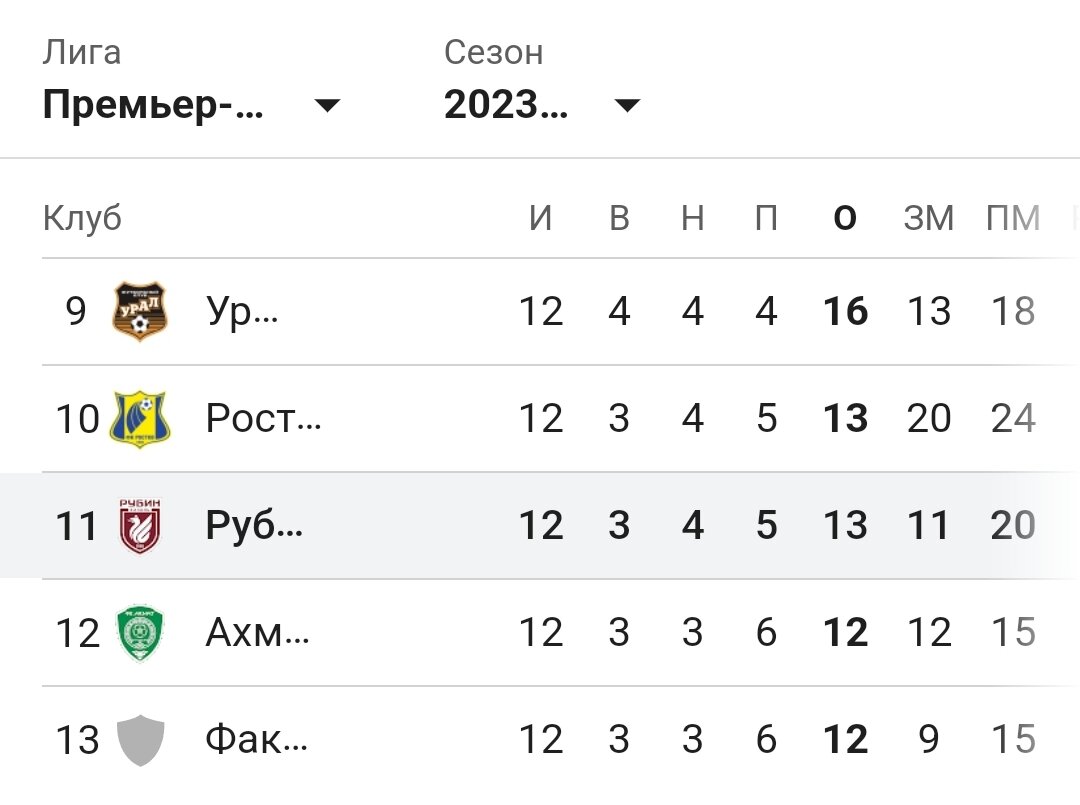Open the Рост... team name
Image resolution: width=1080 pixels, height=805 pixels.
point(264,418)
